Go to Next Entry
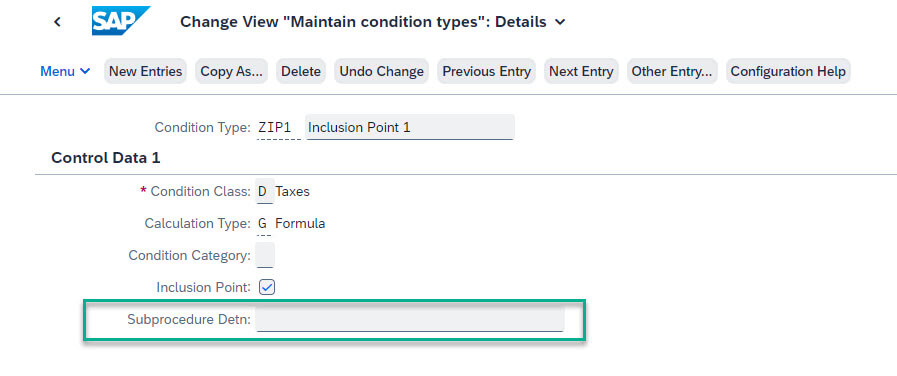 [x=581, y=72]
